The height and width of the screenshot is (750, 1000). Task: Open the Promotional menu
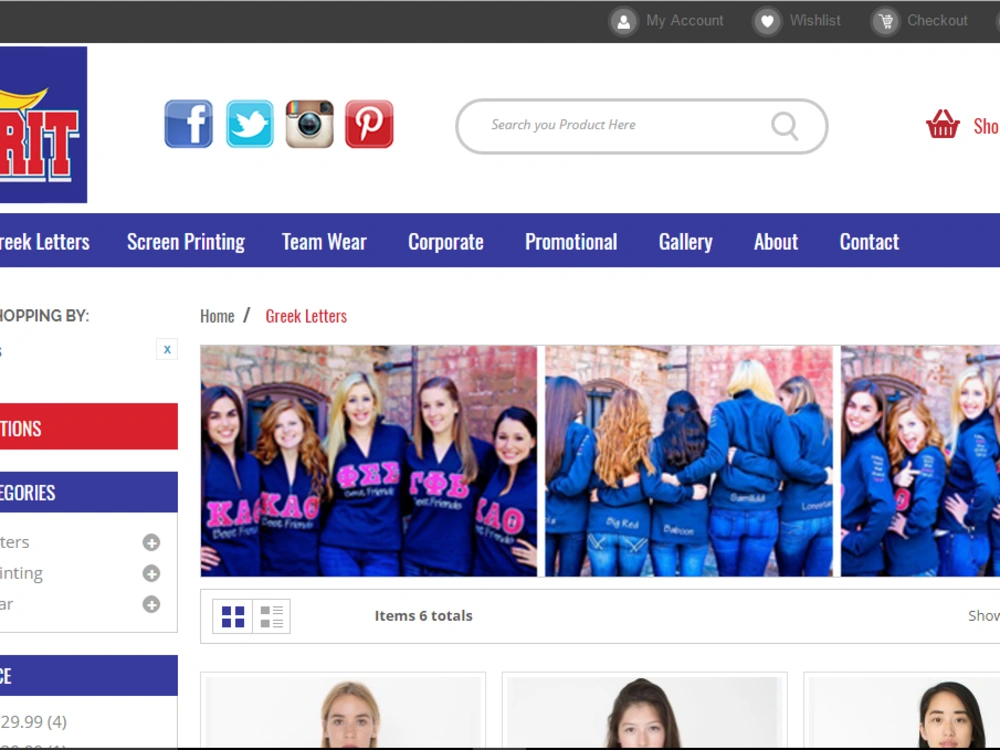coord(571,242)
